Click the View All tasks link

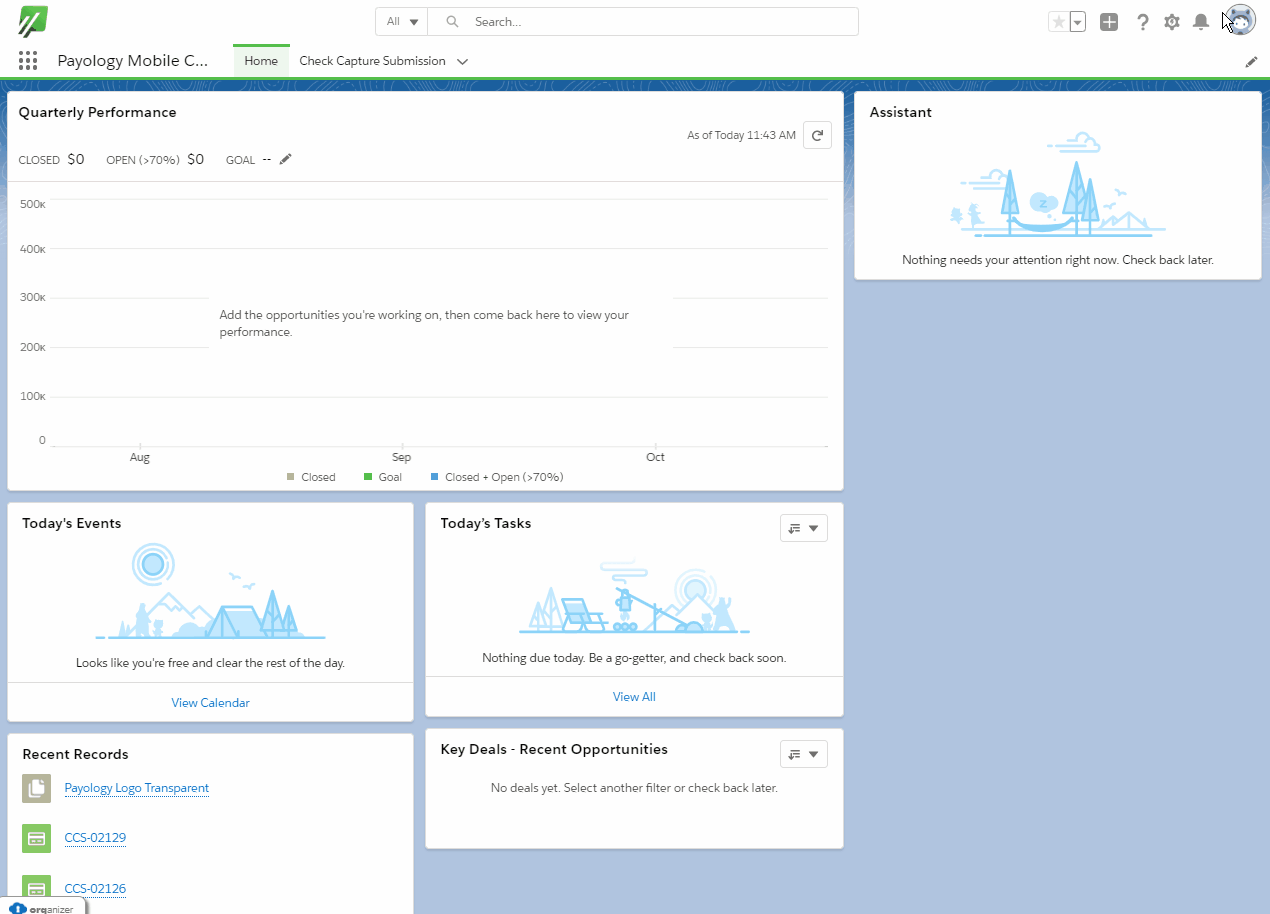point(634,697)
